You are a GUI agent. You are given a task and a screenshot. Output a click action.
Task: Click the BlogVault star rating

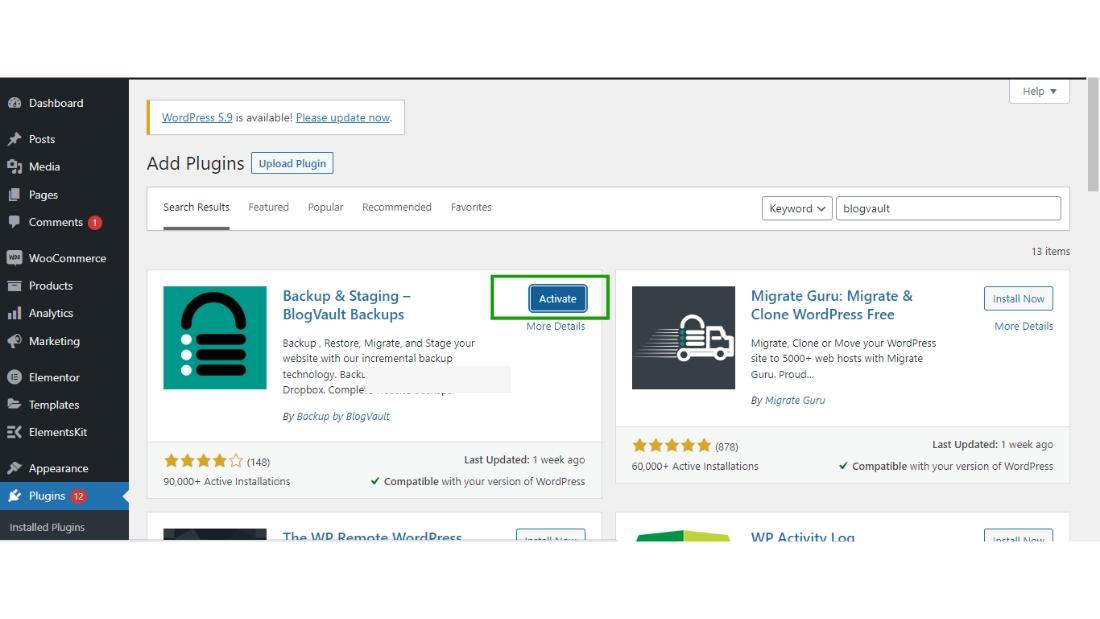point(203,461)
